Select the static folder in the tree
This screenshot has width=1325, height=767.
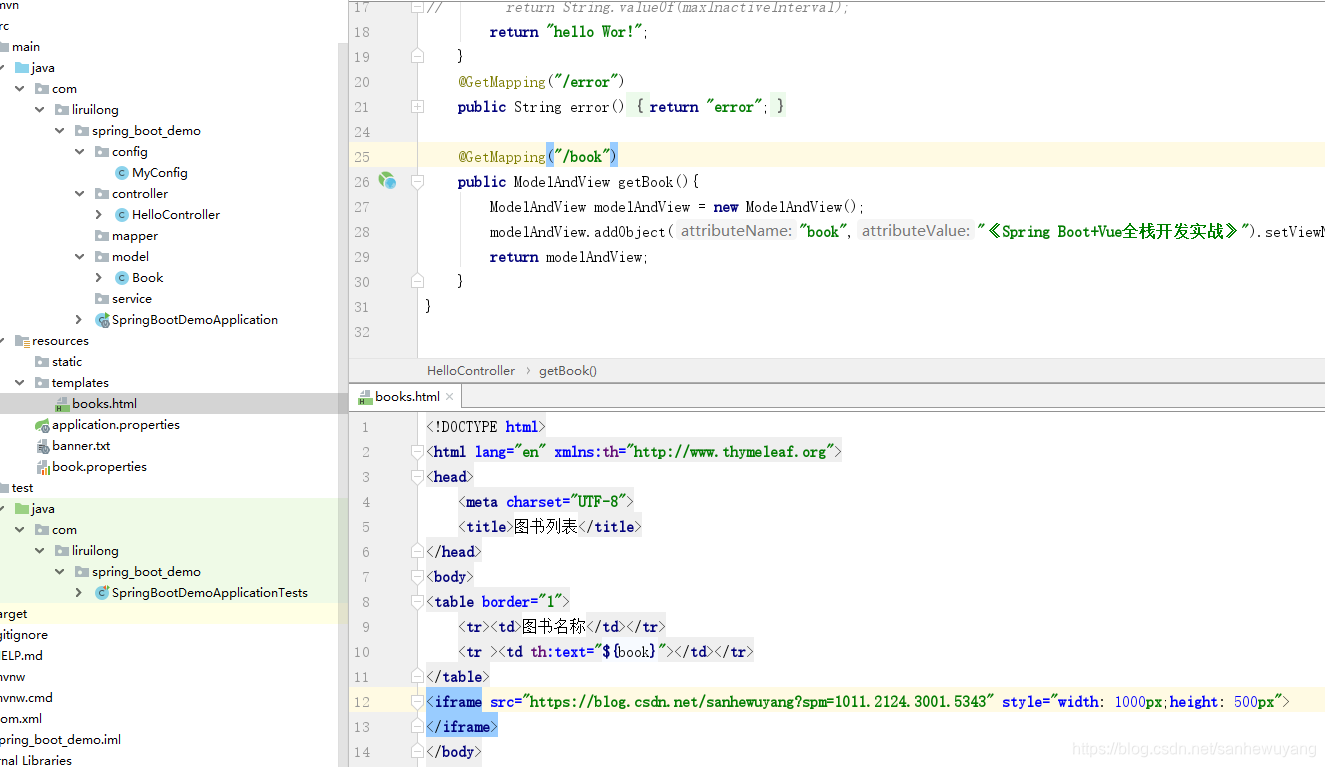pyautogui.click(x=67, y=362)
